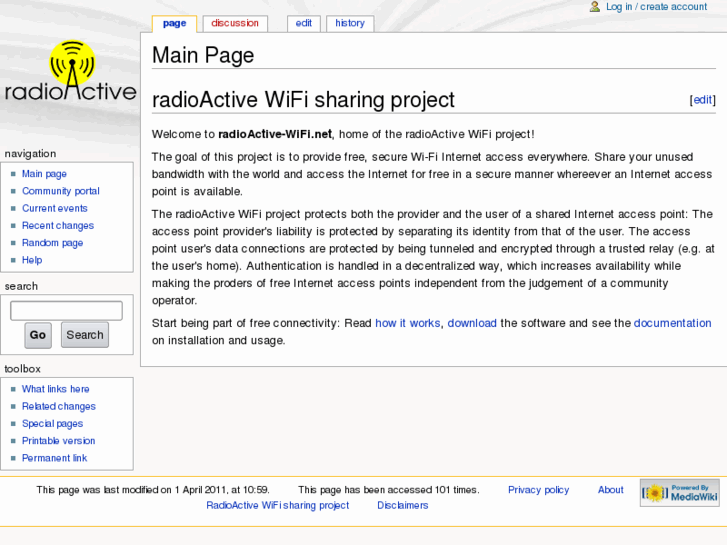Open Current events link
The width and height of the screenshot is (727, 545).
(55, 208)
